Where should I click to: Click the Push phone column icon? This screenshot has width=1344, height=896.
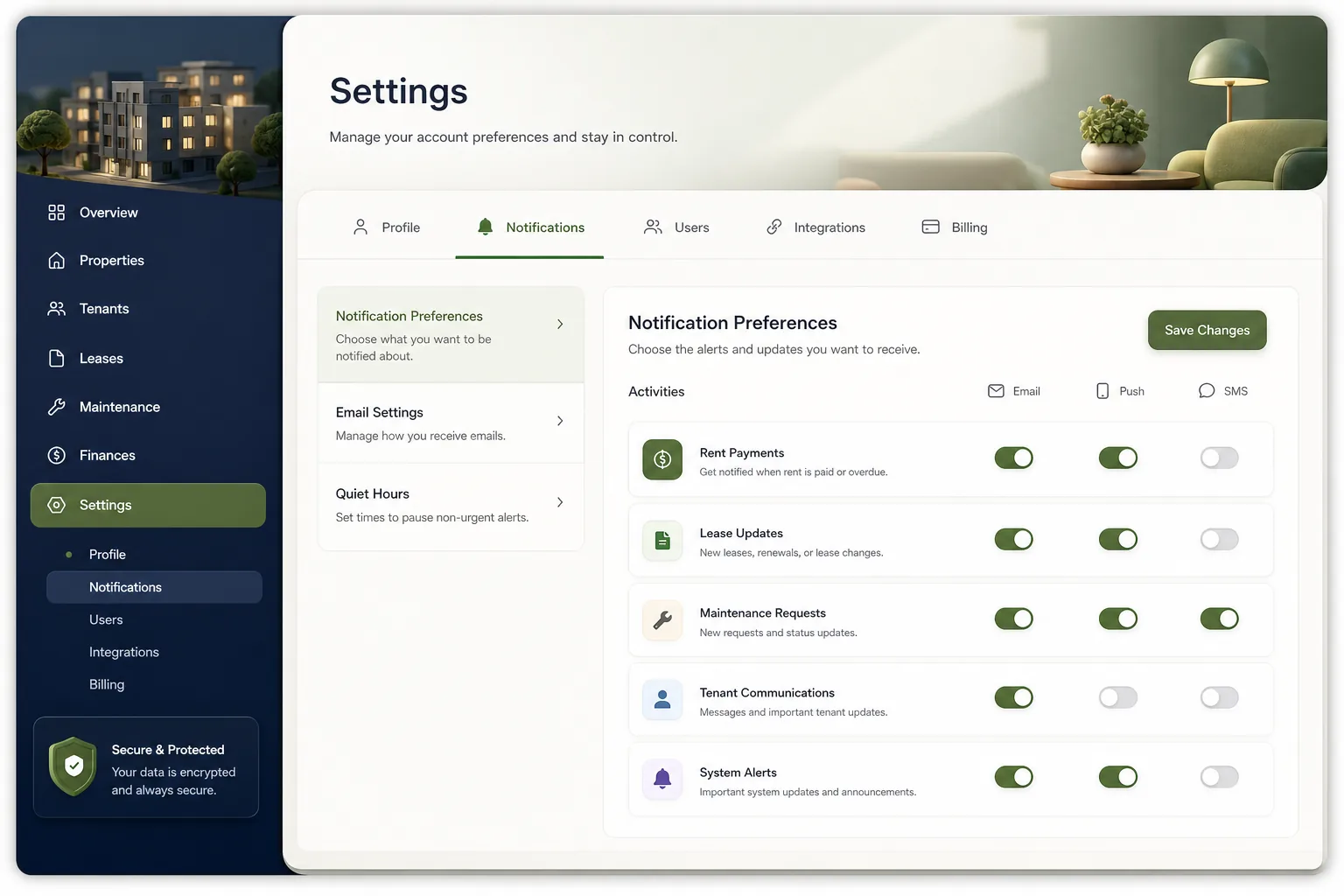pyautogui.click(x=1102, y=391)
